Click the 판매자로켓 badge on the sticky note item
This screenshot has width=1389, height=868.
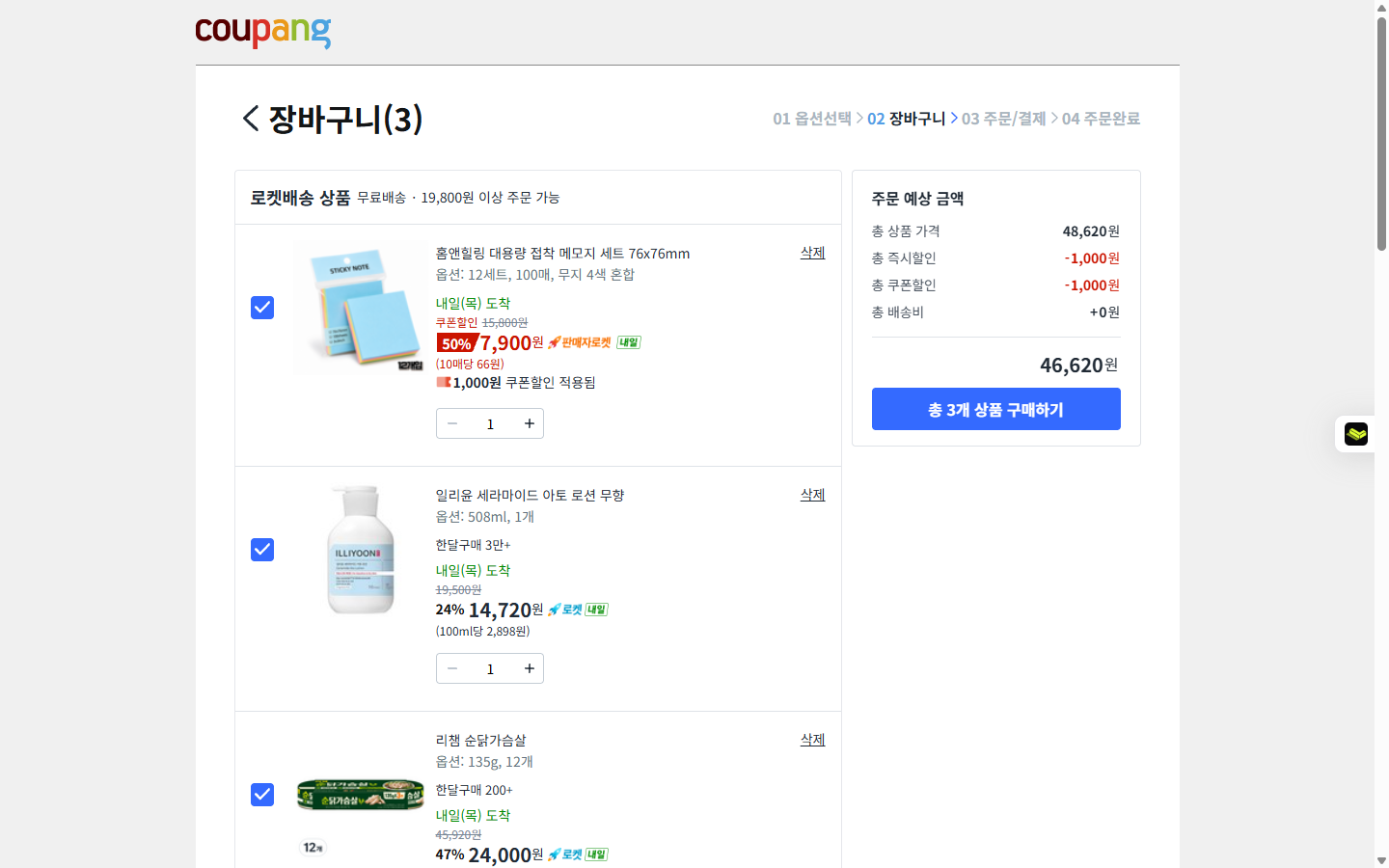point(580,342)
